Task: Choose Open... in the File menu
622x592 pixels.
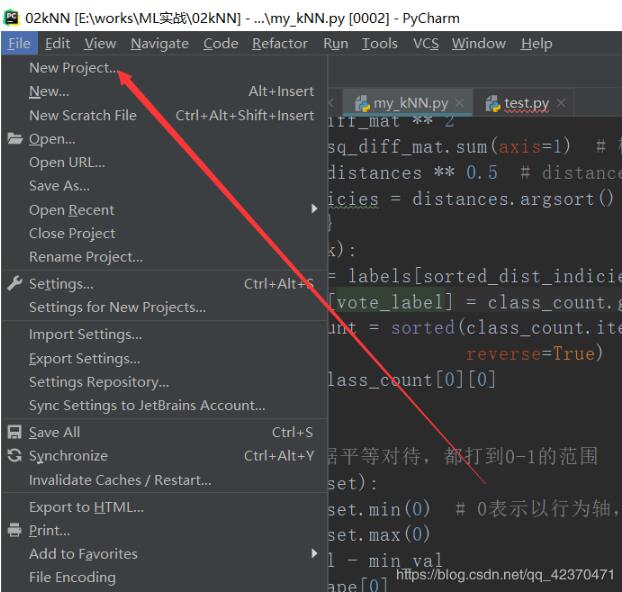Action: click(164, 138)
